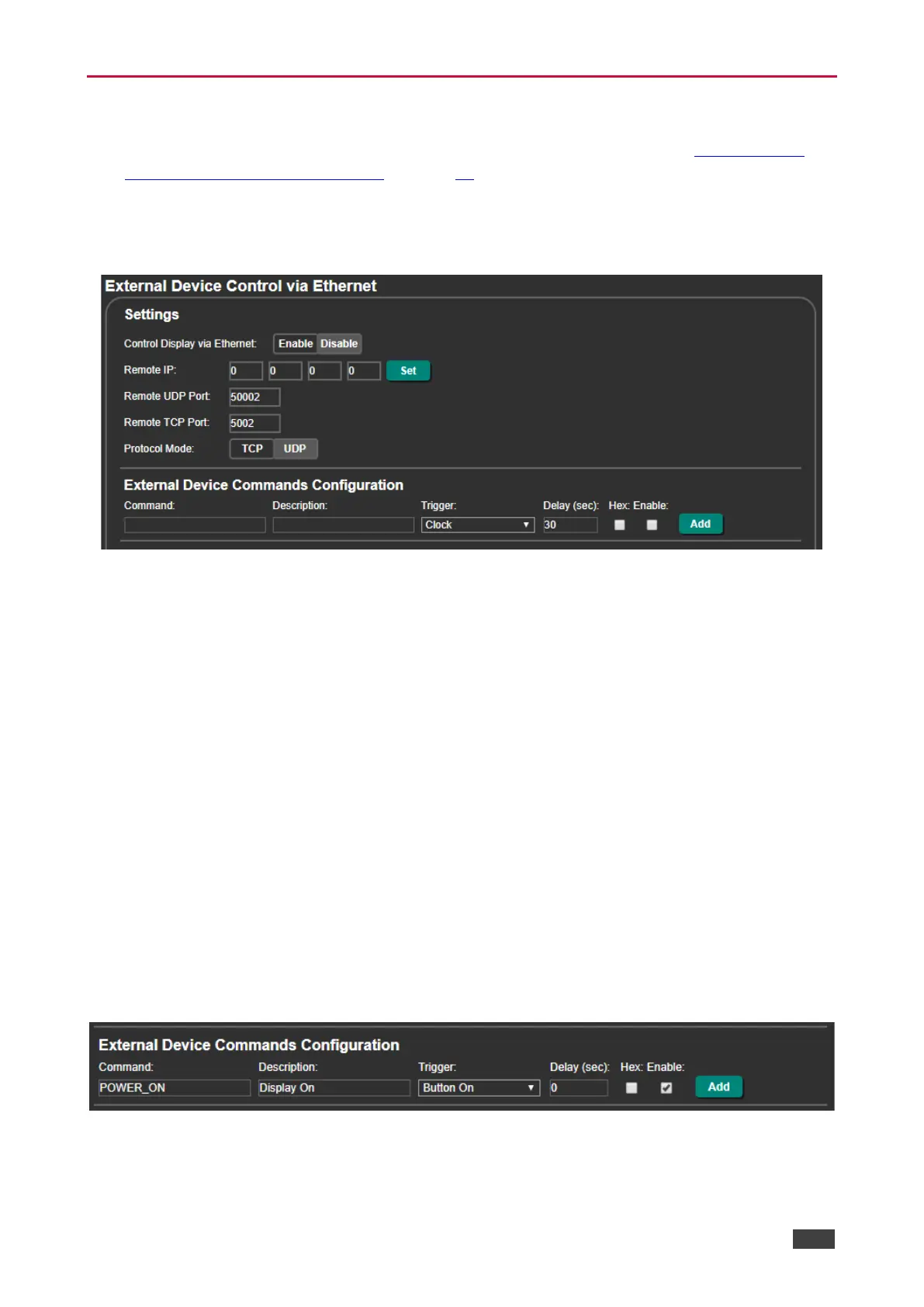Click Add button in POWER_ON row

pos(719,1087)
